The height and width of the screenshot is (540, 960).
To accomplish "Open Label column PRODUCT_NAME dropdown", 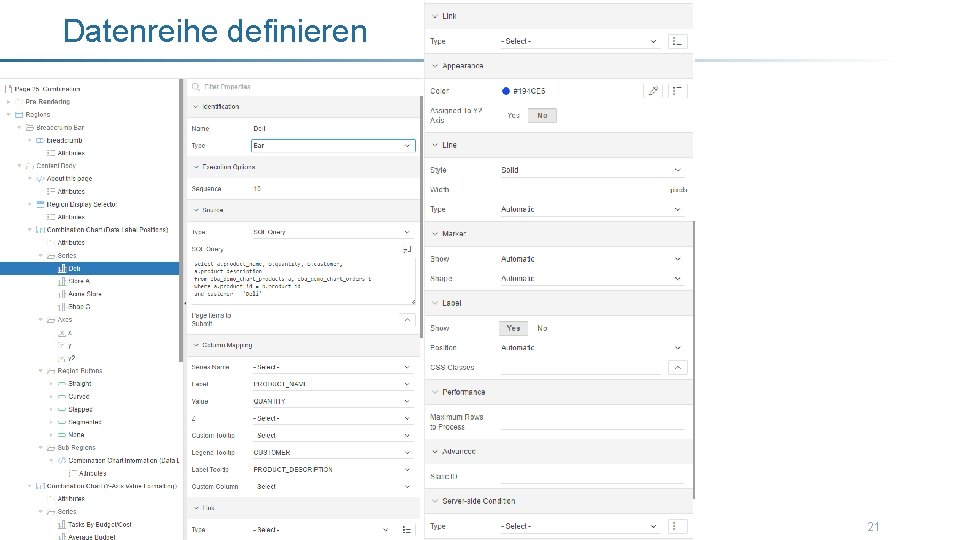I will click(332, 384).
